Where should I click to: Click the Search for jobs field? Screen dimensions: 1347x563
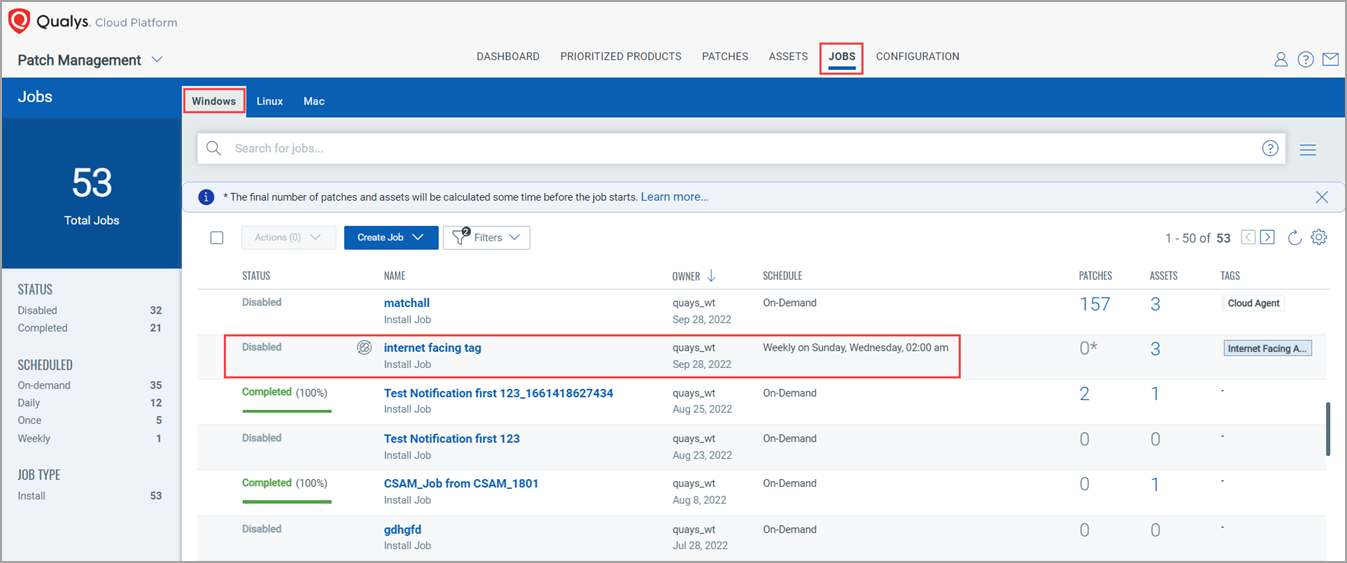pyautogui.click(x=740, y=148)
